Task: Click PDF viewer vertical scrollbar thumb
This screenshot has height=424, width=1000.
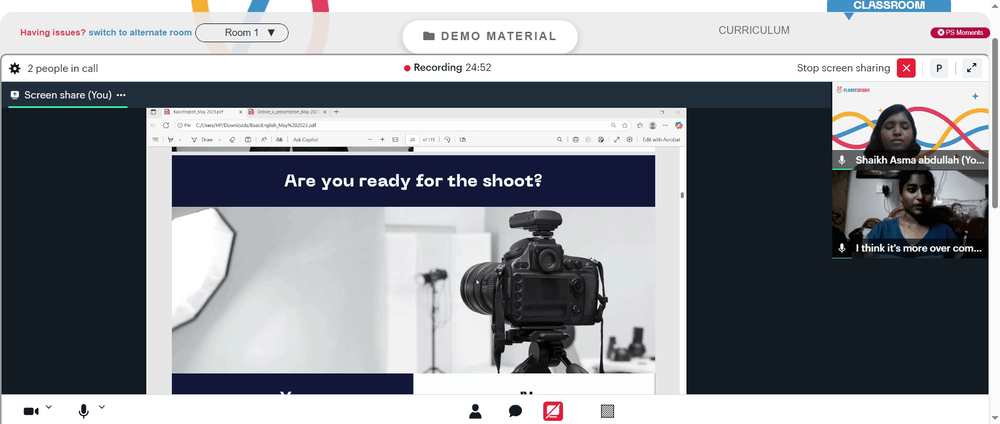Action: point(682,195)
